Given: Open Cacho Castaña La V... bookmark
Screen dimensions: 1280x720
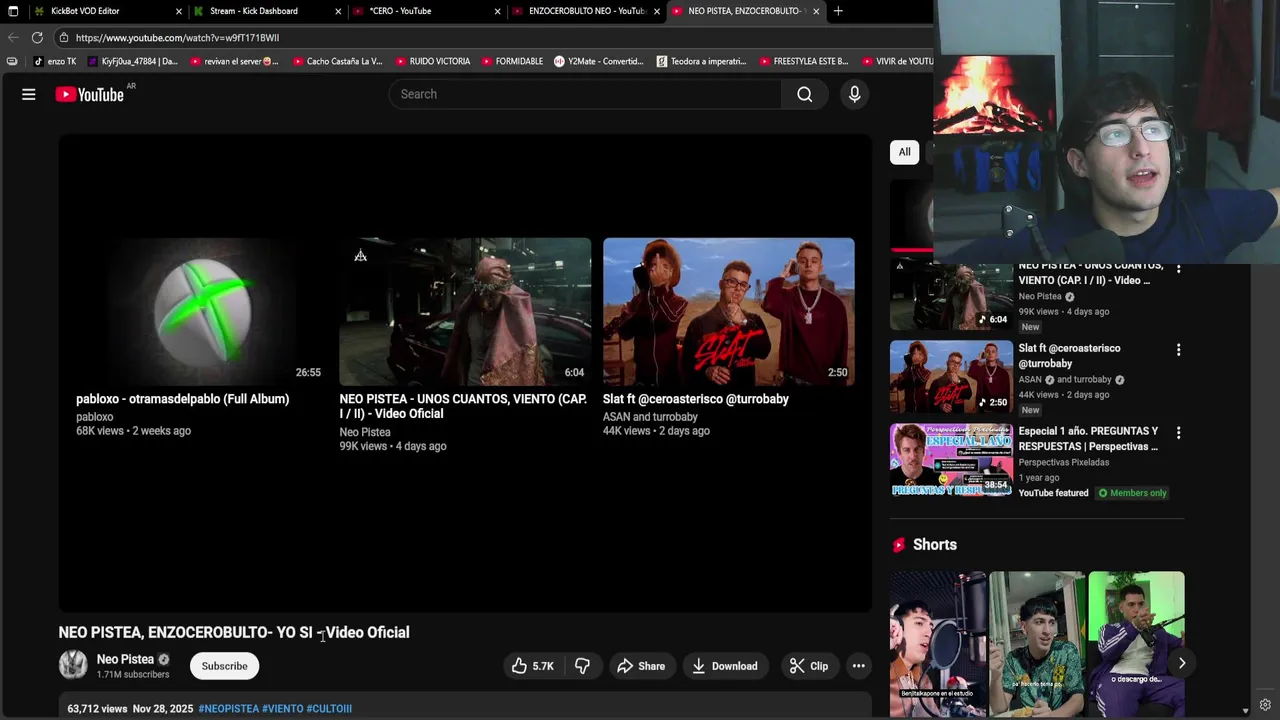Looking at the screenshot, I should pyautogui.click(x=337, y=61).
